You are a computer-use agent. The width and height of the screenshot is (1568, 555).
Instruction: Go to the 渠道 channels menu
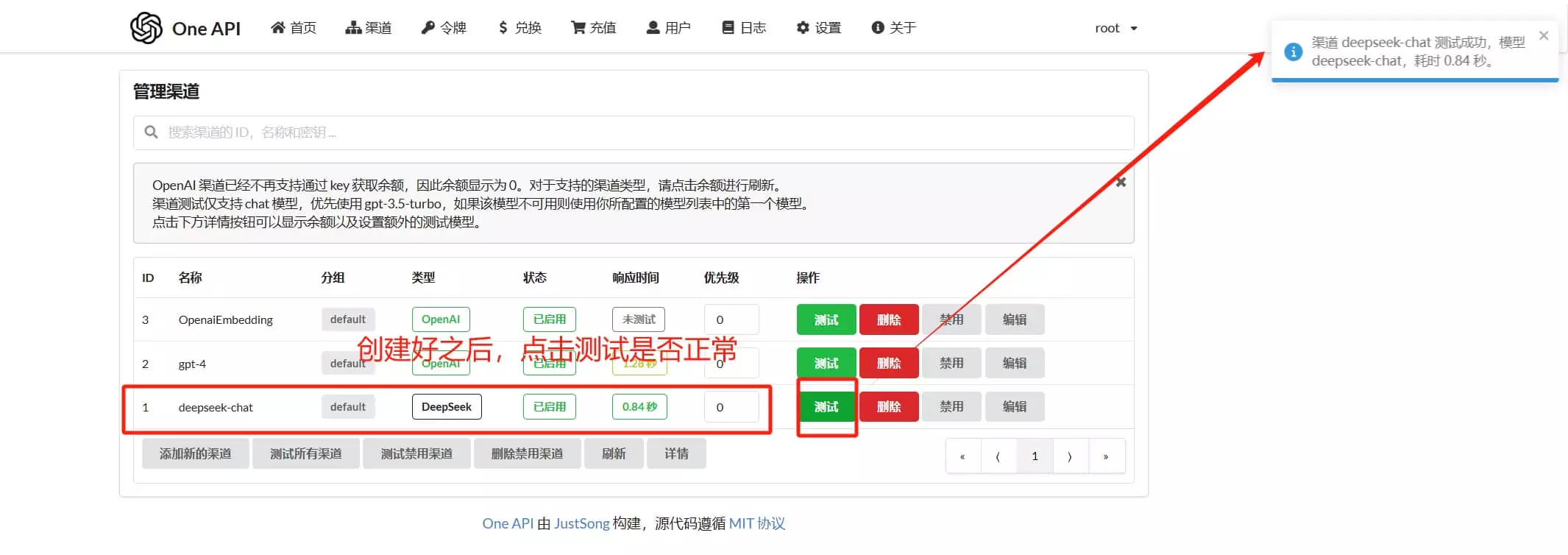[369, 28]
